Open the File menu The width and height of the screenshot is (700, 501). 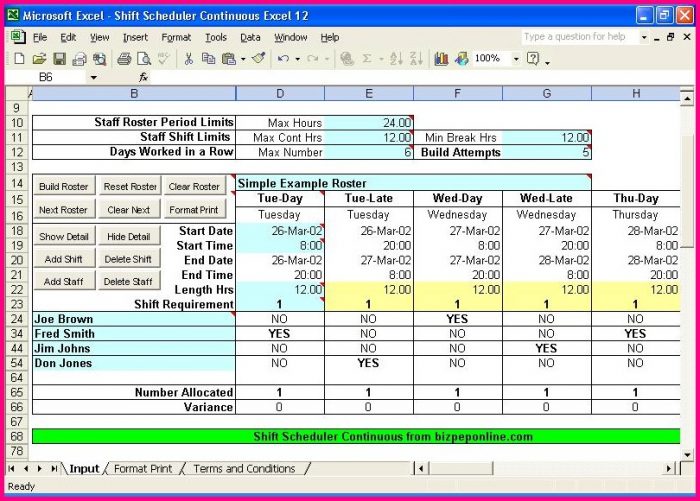pyautogui.click(x=40, y=38)
